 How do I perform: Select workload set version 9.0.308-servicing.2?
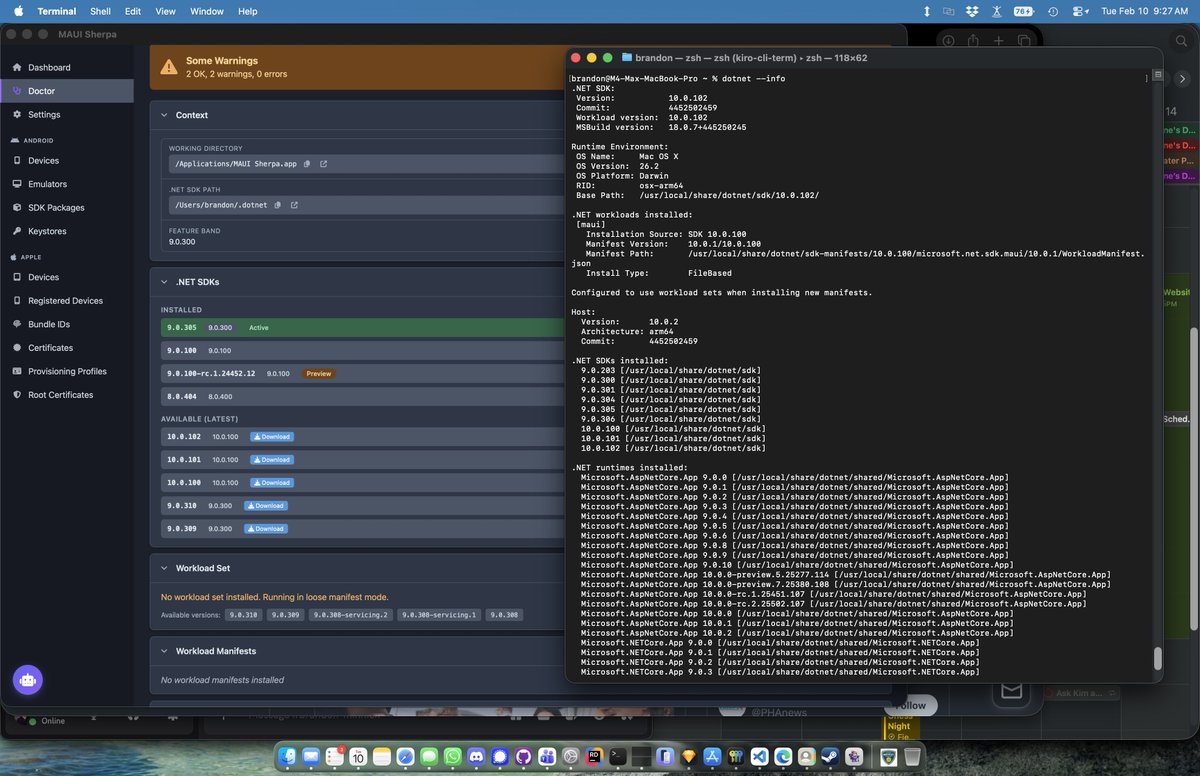[351, 615]
